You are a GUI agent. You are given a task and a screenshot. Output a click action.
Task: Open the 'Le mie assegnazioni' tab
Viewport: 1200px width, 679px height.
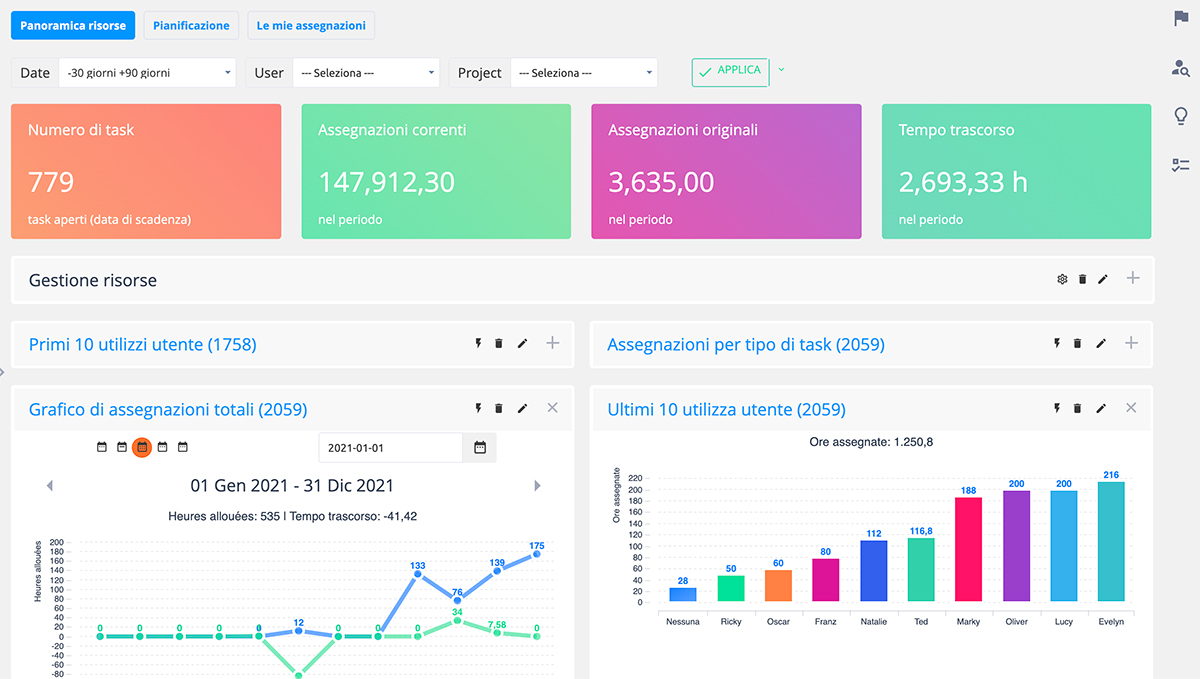[311, 25]
